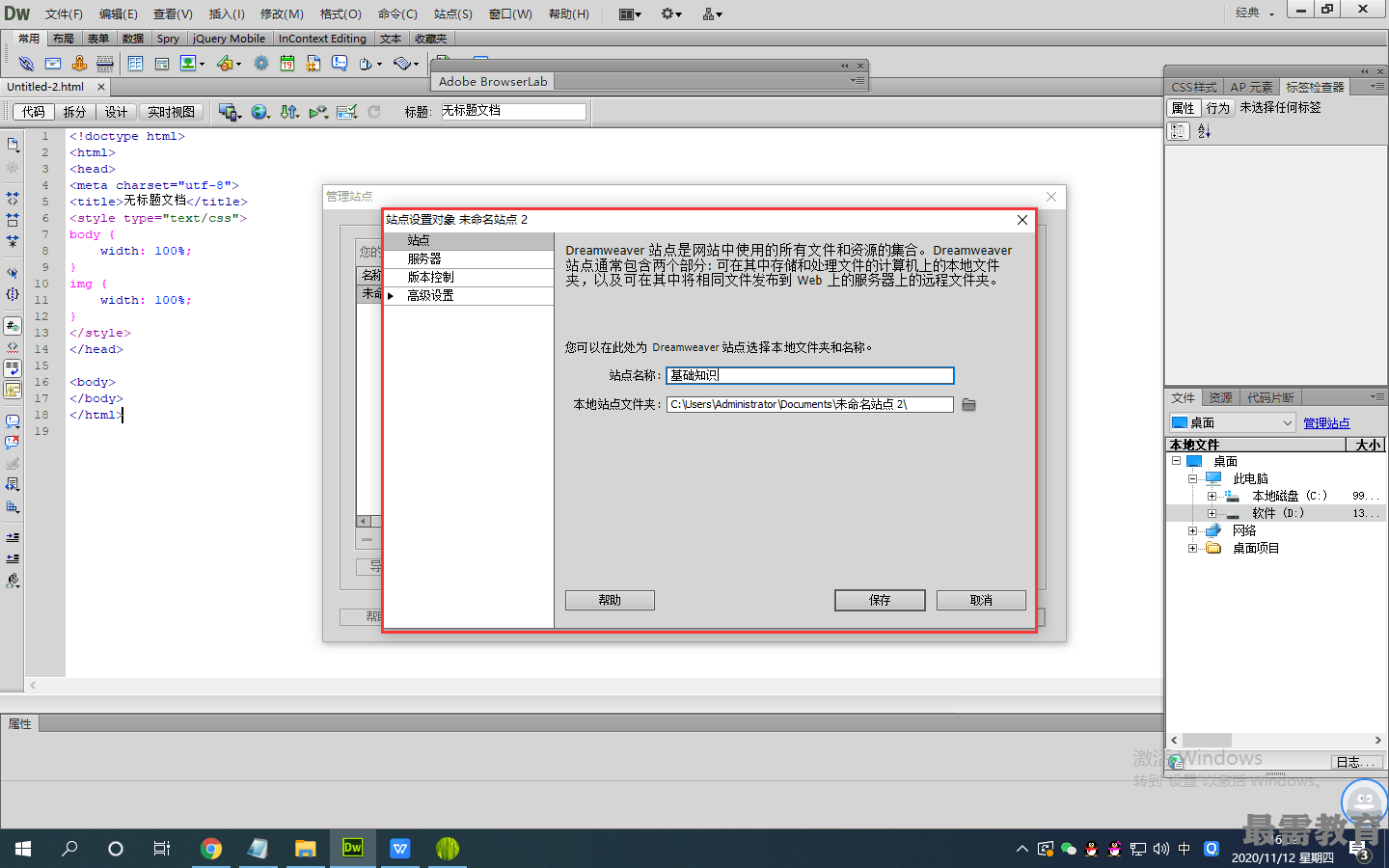Click the Widget gear icon
The width and height of the screenshot is (1389, 868).
tap(261, 64)
